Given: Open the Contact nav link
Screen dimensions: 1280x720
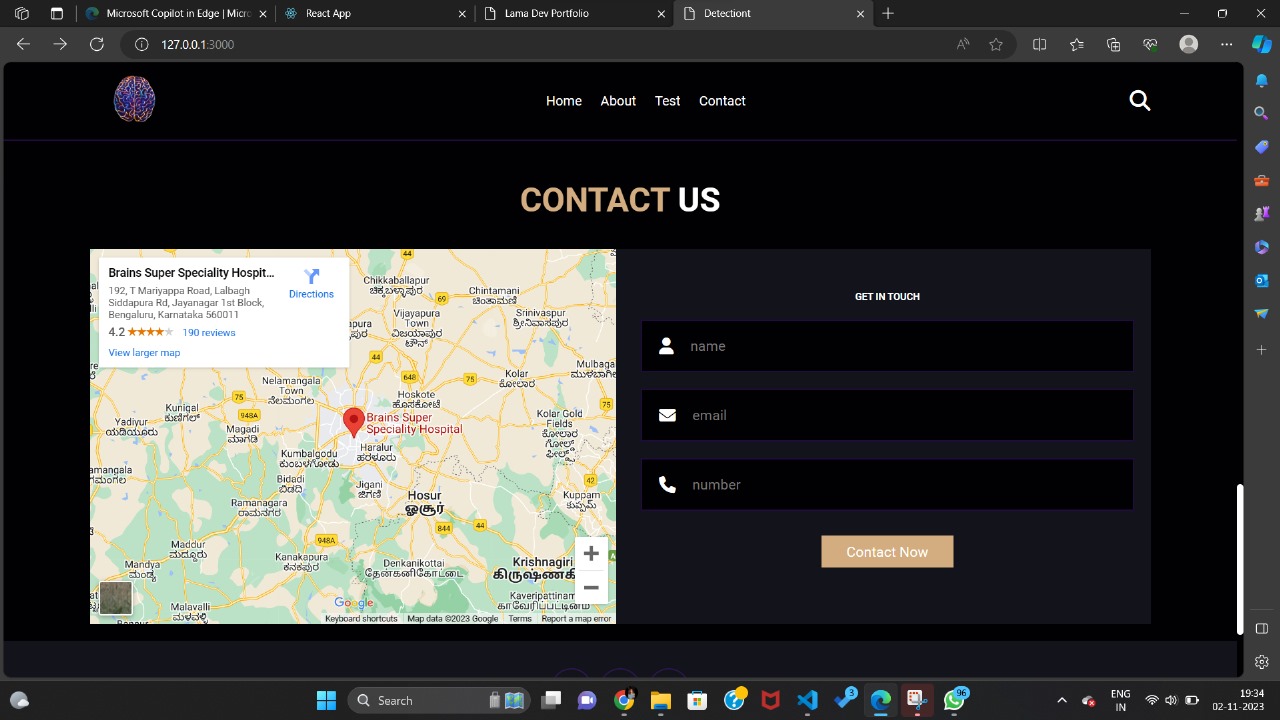Looking at the screenshot, I should click(x=722, y=101).
